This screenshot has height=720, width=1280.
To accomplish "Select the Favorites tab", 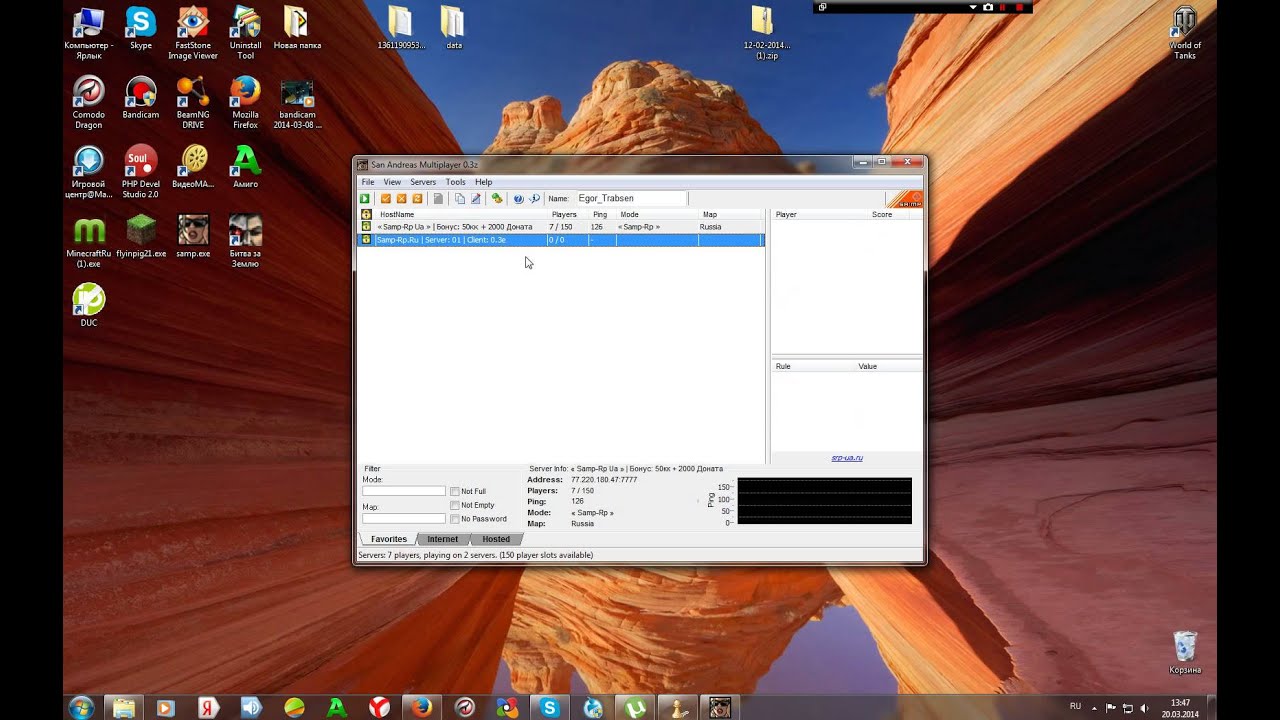I will [x=389, y=539].
